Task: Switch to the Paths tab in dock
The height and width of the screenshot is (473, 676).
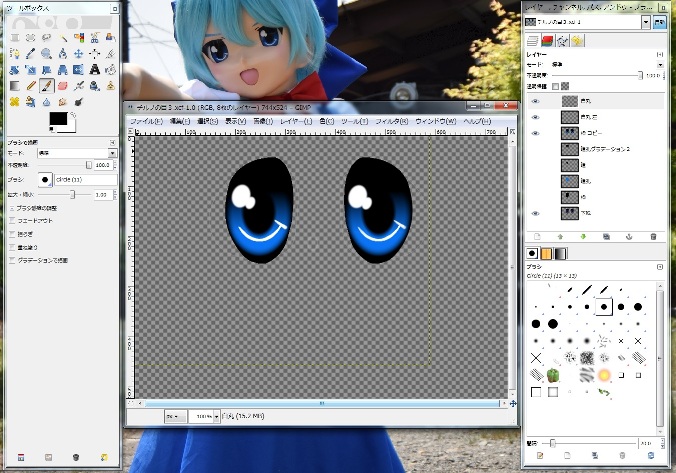Action: [x=563, y=41]
